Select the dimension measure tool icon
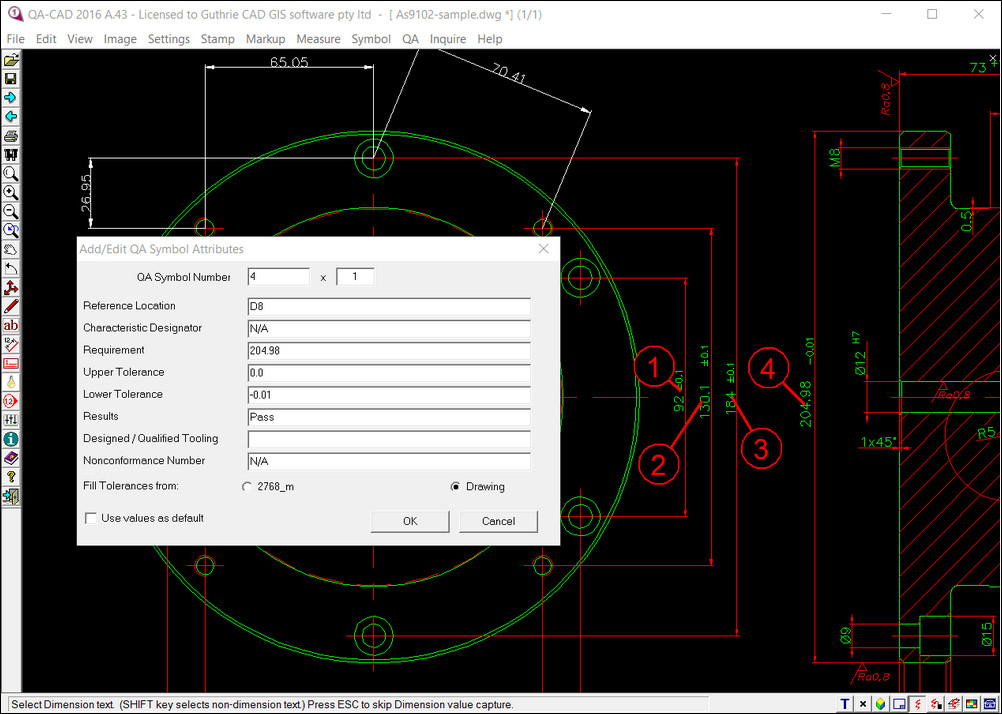 click(x=11, y=345)
